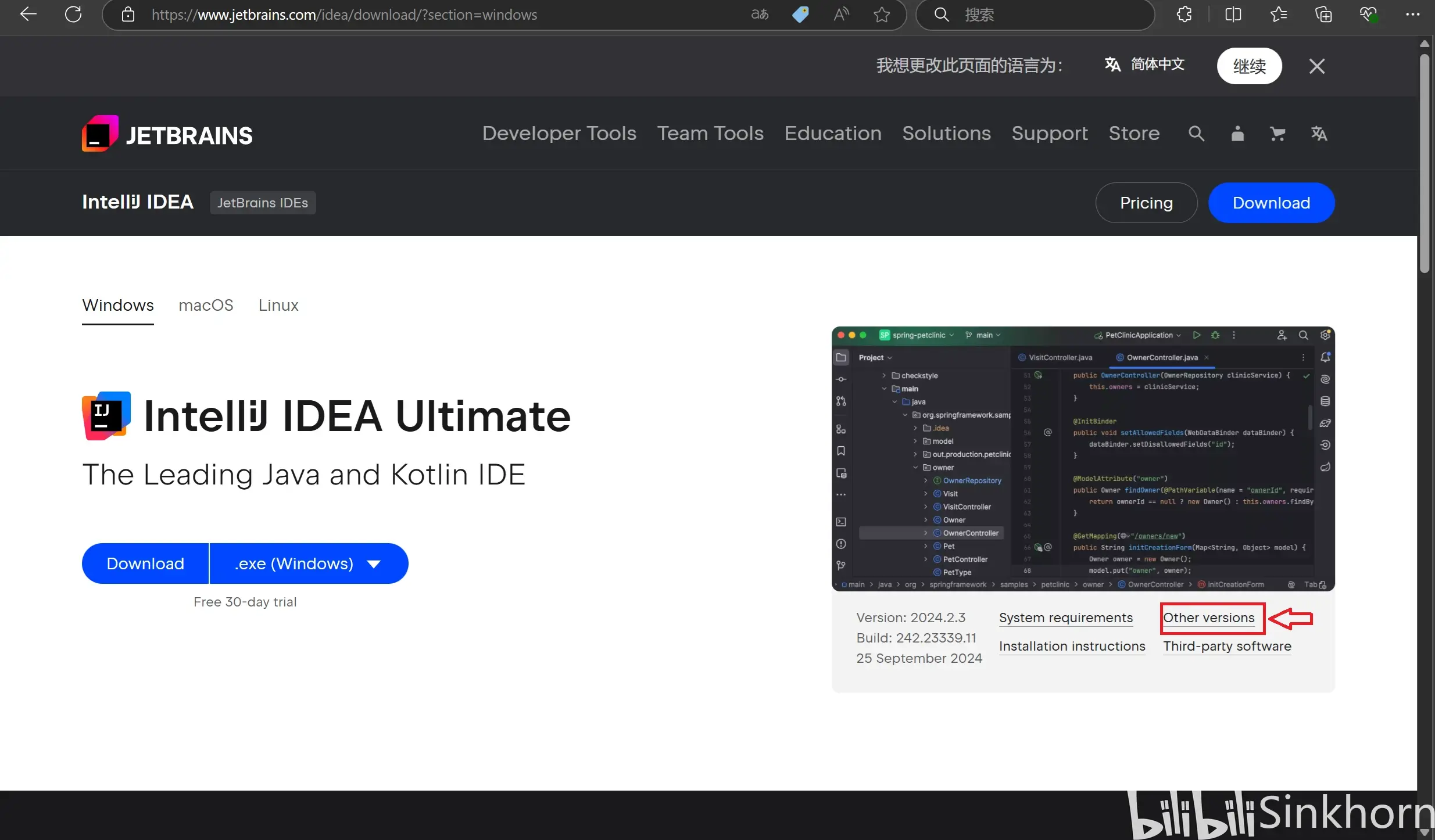Viewport: 1435px width, 840px height.
Task: Open the Solutions menu
Action: click(x=946, y=134)
